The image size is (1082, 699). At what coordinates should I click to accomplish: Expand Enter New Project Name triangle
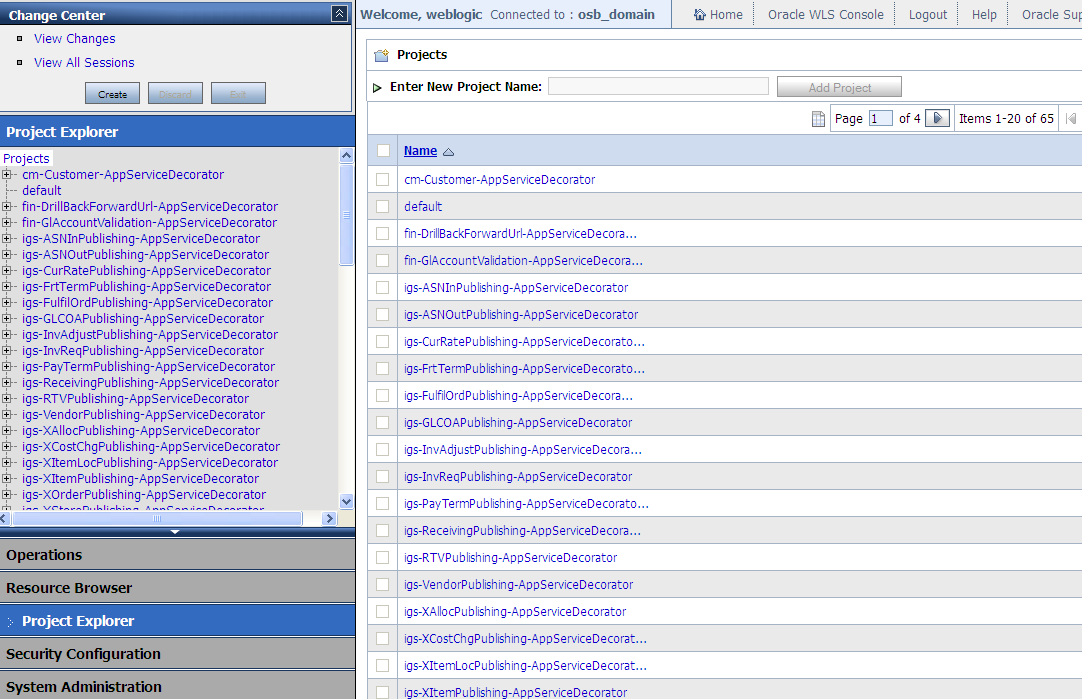point(377,88)
